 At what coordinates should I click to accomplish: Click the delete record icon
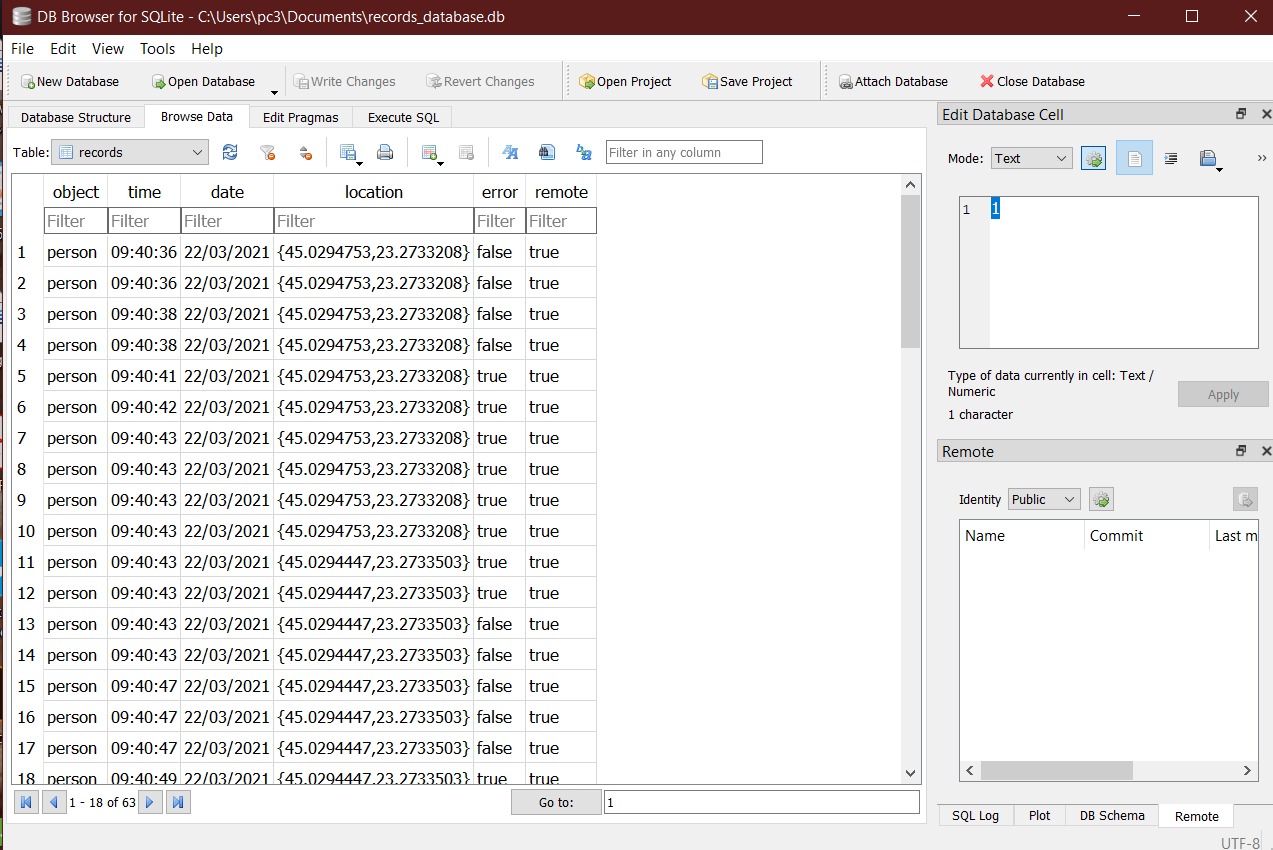point(466,152)
